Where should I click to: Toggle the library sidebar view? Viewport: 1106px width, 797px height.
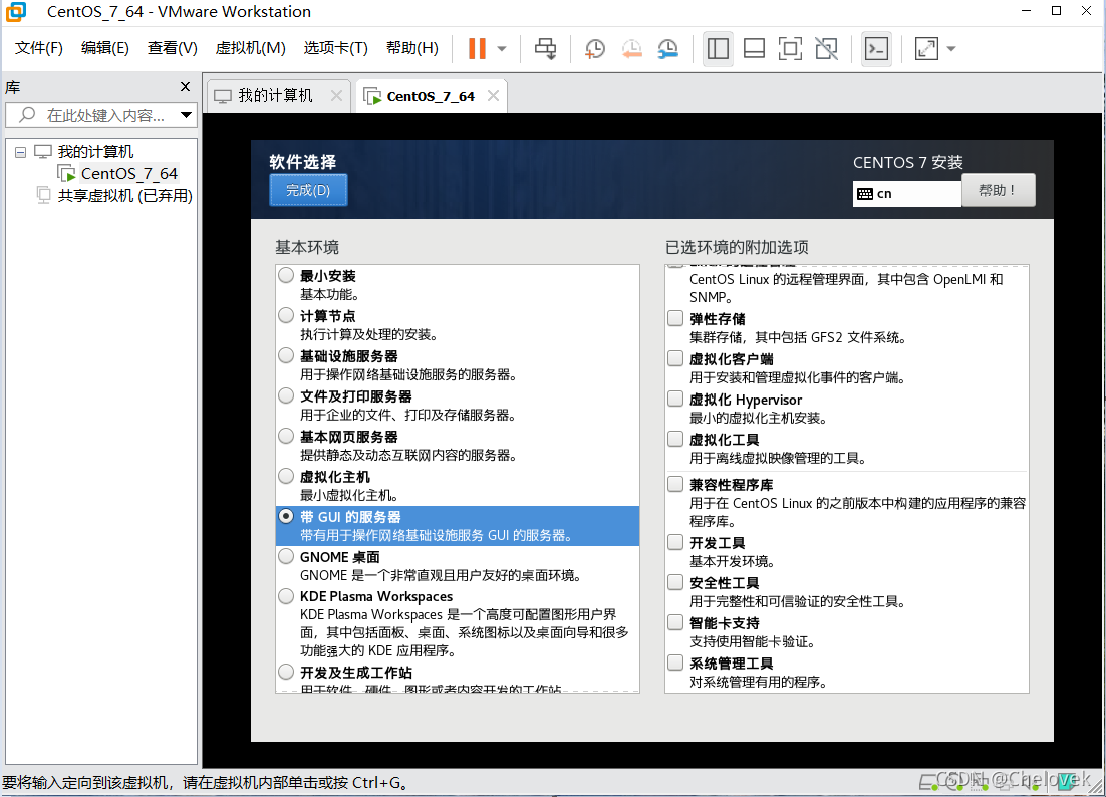tap(718, 48)
